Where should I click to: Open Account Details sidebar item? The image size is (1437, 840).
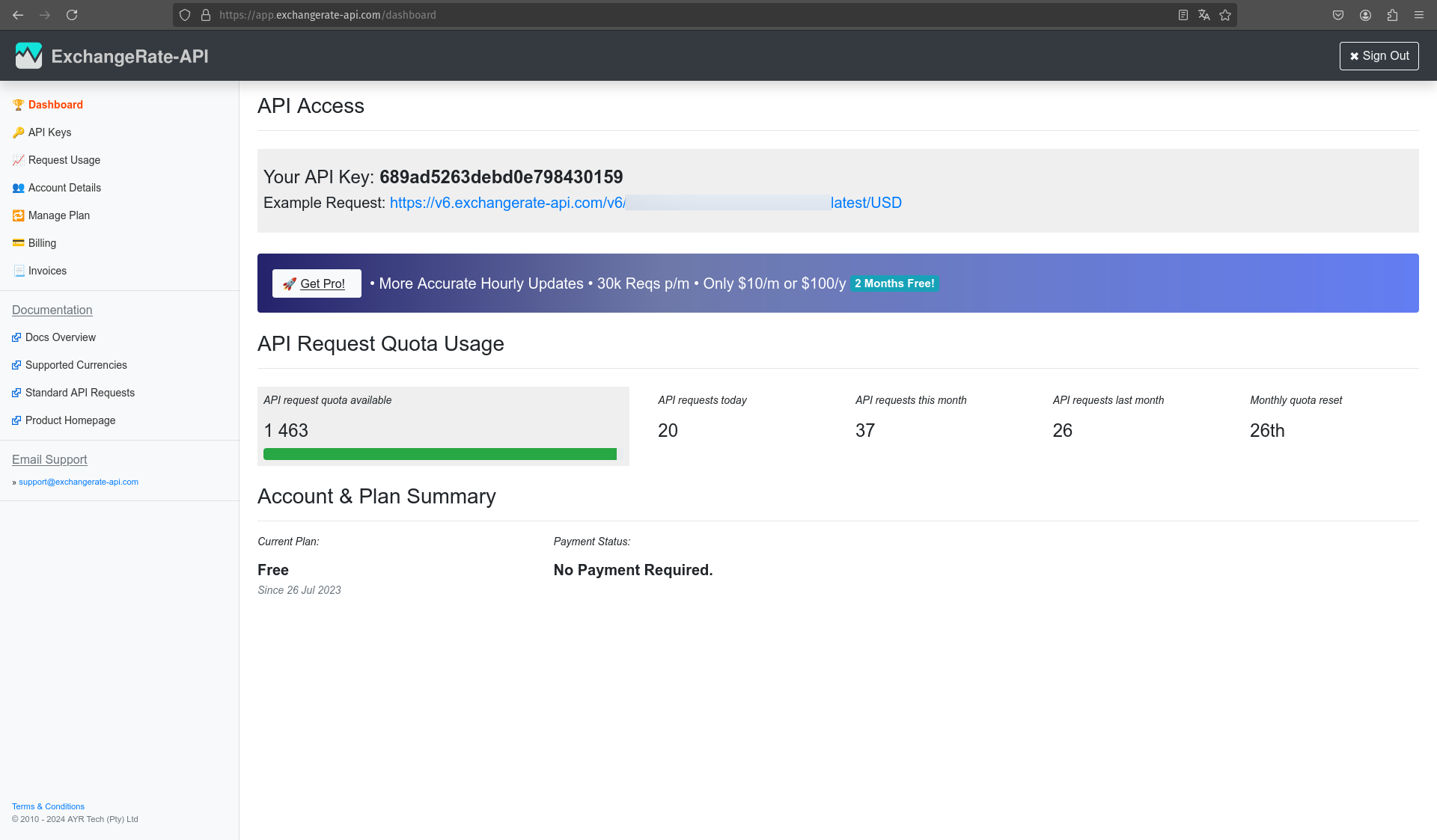click(64, 188)
